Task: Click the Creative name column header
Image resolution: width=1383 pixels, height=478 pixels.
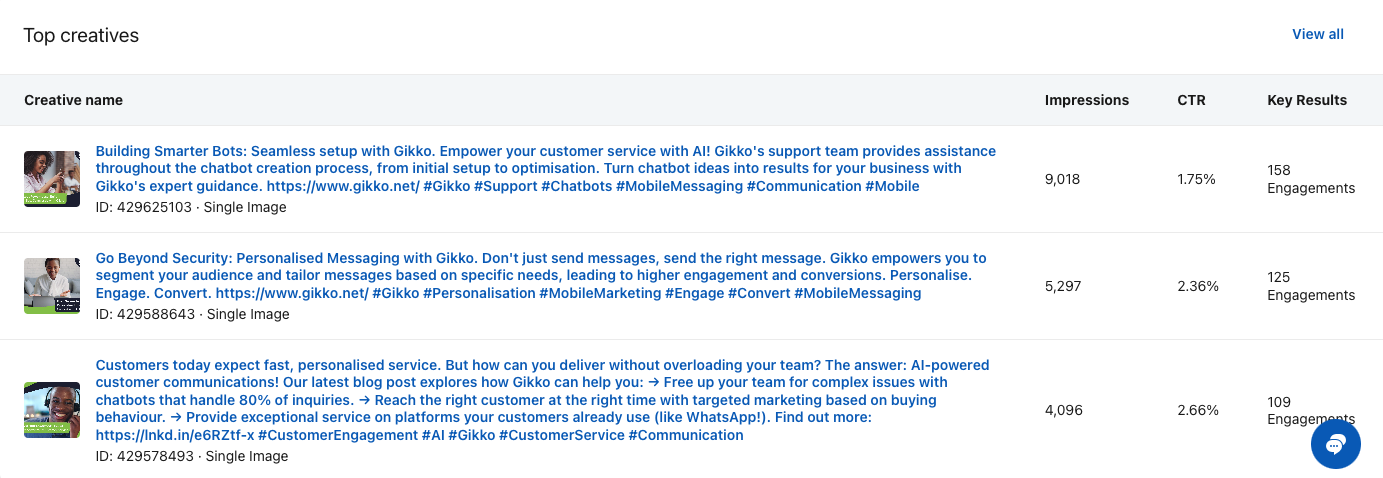Action: (74, 100)
